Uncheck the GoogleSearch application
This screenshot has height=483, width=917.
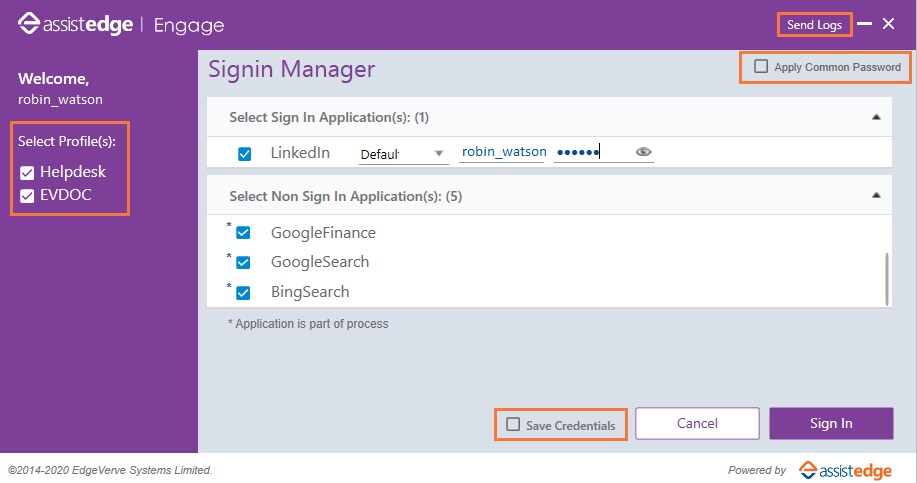coord(243,263)
